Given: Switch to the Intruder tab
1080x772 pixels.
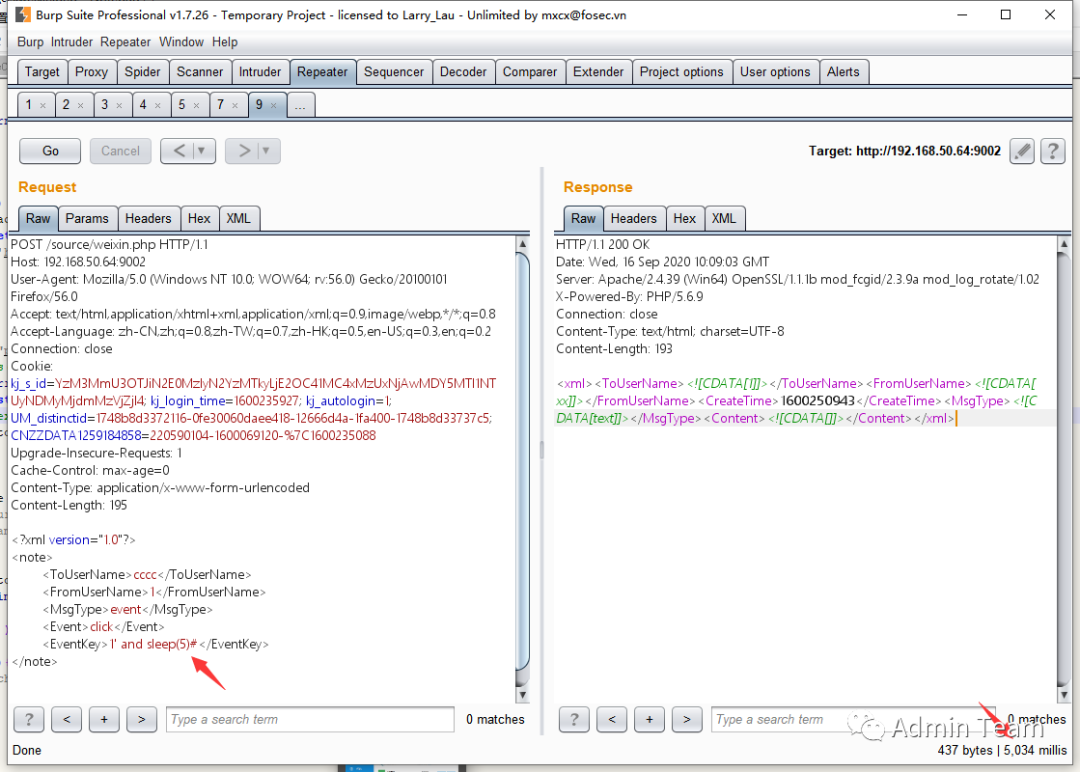Looking at the screenshot, I should [x=260, y=72].
